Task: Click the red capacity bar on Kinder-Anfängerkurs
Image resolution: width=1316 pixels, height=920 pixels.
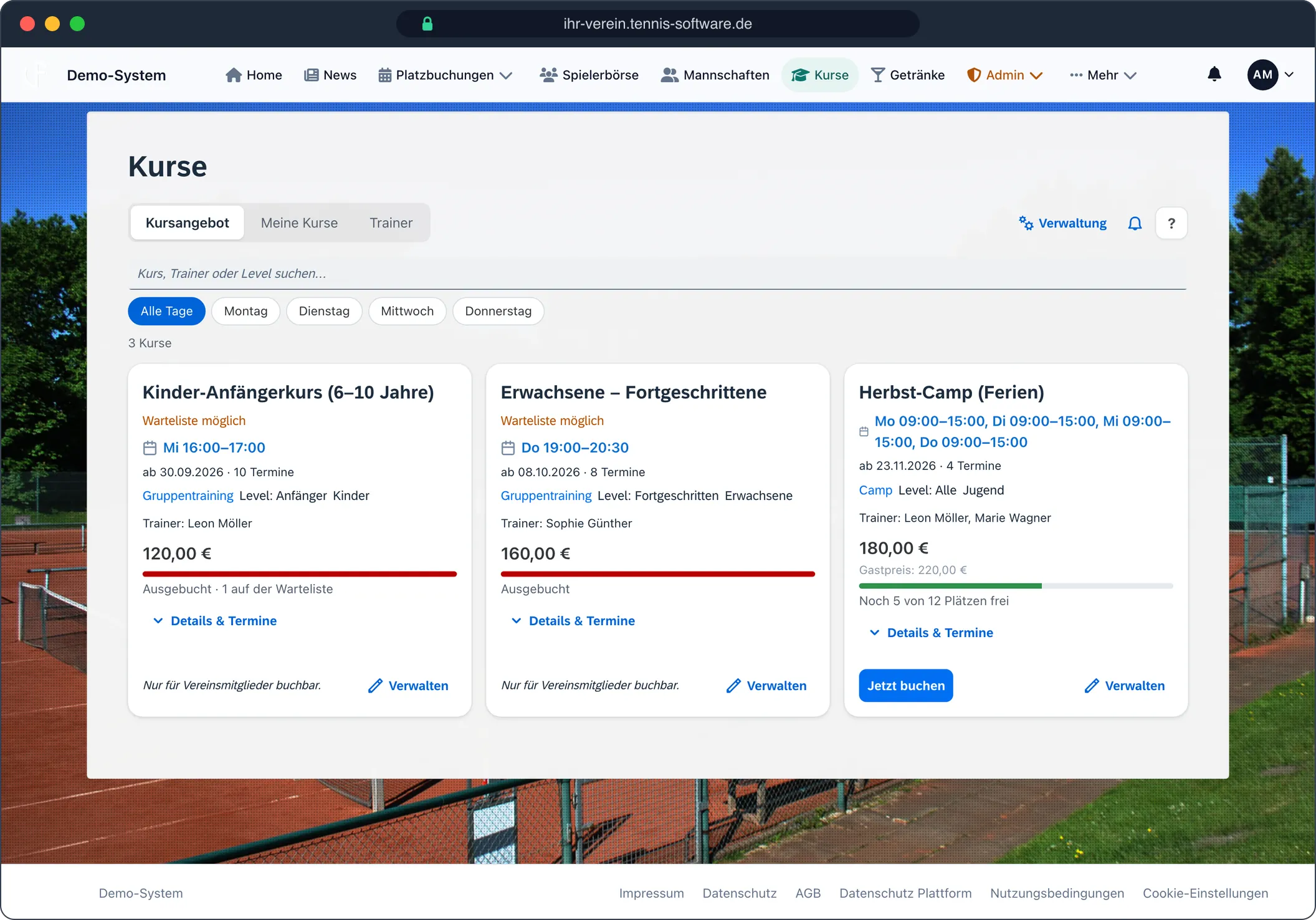Action: coord(300,574)
